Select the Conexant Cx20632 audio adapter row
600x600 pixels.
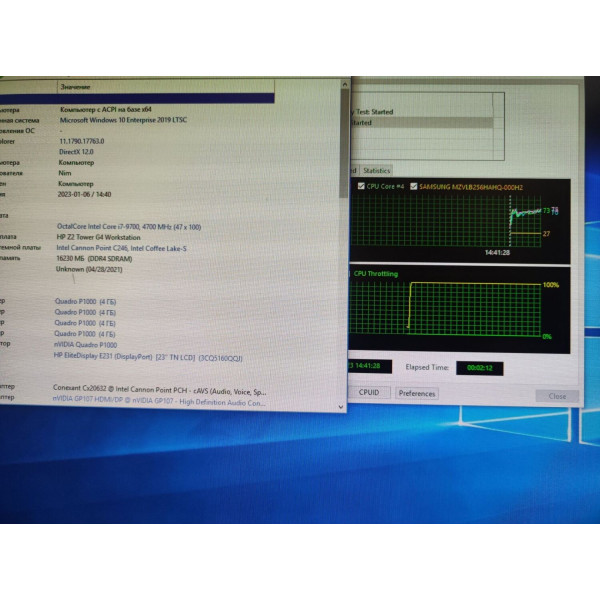click(160, 391)
